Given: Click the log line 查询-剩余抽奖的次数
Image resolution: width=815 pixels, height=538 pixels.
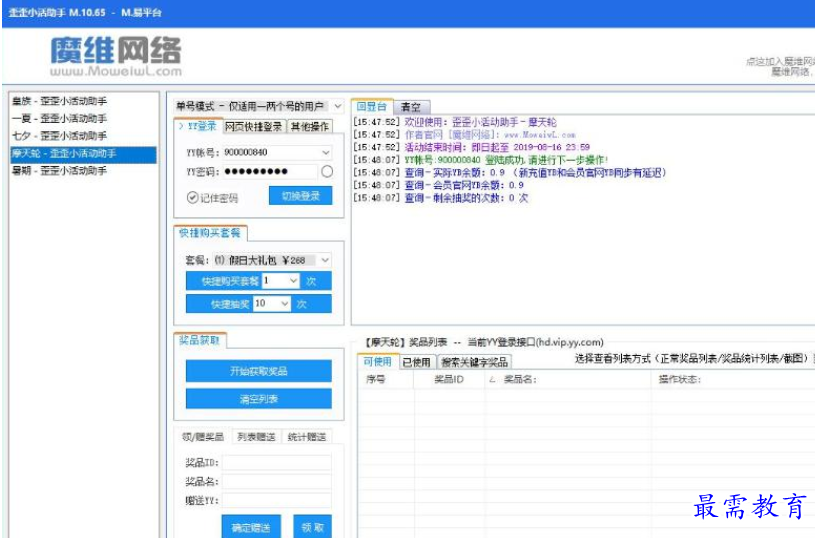Looking at the screenshot, I should click(x=441, y=198).
